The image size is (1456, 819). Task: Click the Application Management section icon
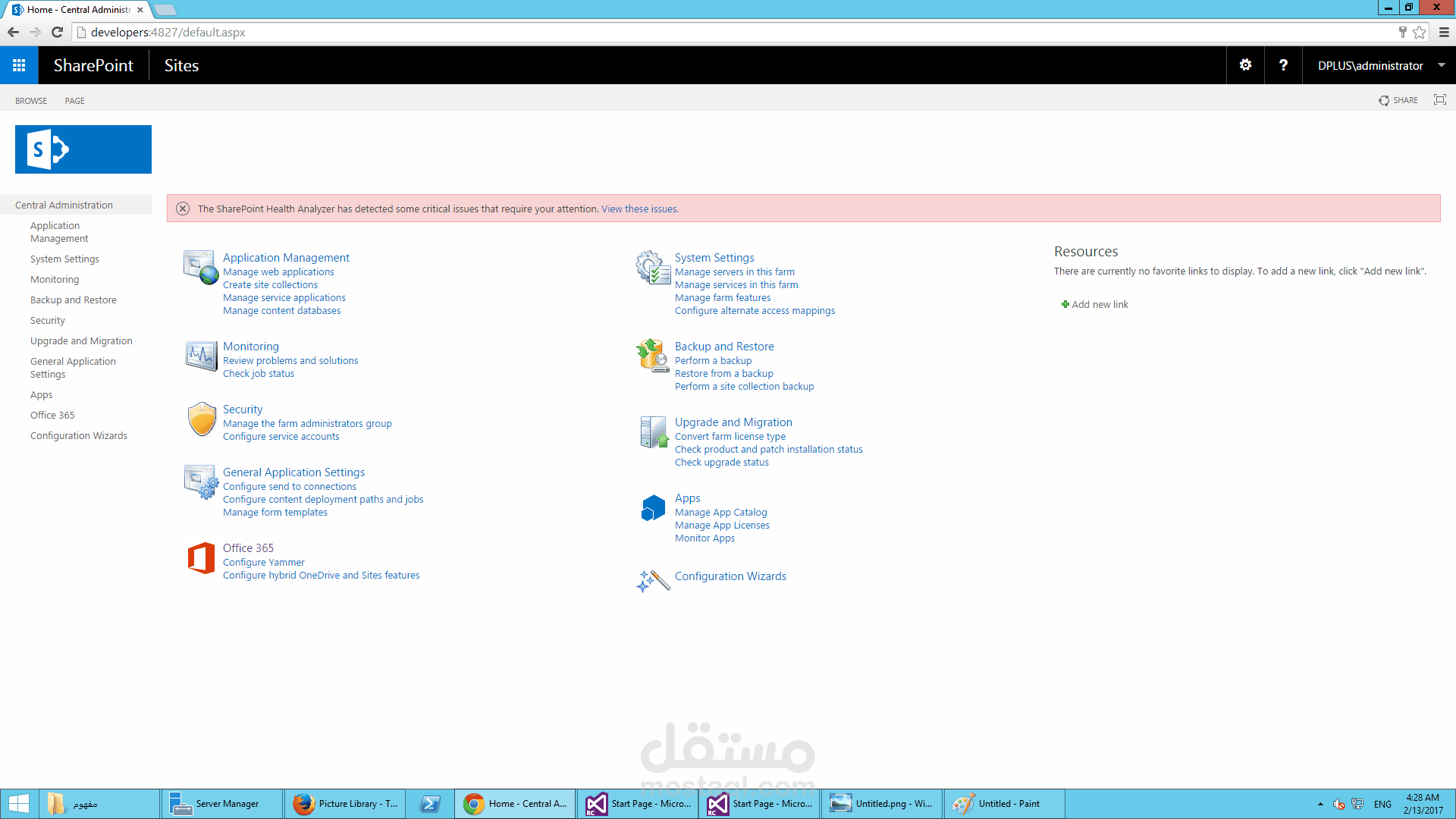coord(201,268)
